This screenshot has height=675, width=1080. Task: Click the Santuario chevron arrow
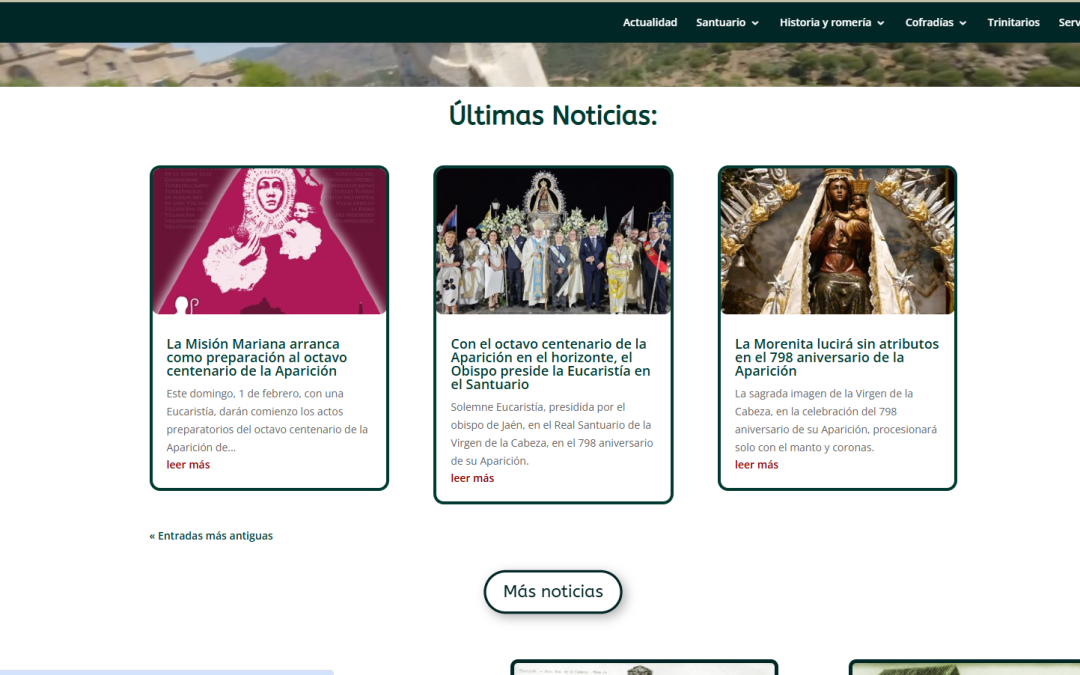755,23
